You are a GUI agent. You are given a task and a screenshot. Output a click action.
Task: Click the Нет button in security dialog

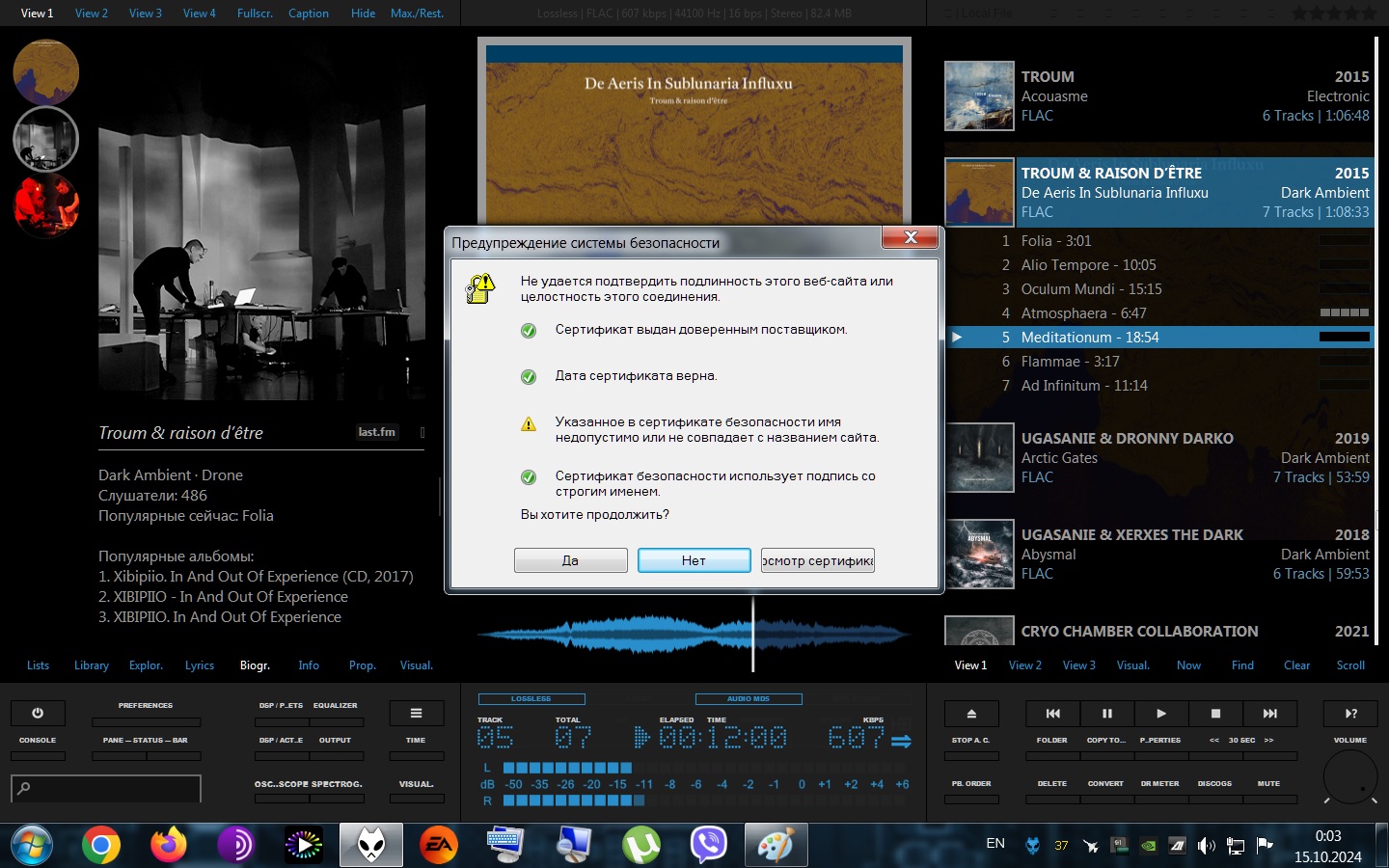coord(694,560)
